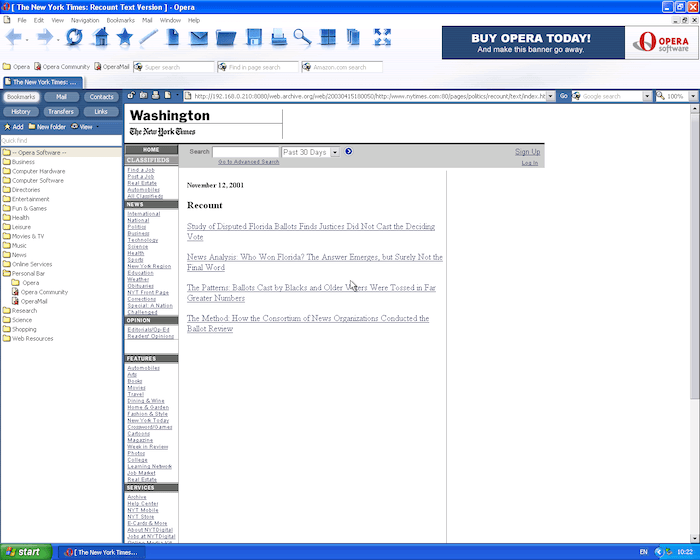The width and height of the screenshot is (700, 560).
Task: Click the EN language indicator in tray
Action: click(643, 552)
